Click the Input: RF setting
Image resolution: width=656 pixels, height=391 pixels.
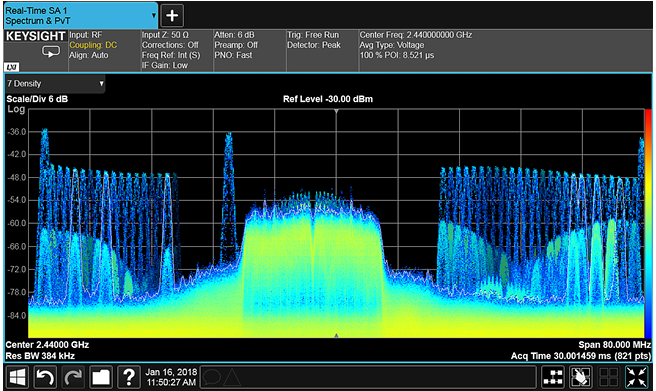pyautogui.click(x=86, y=35)
